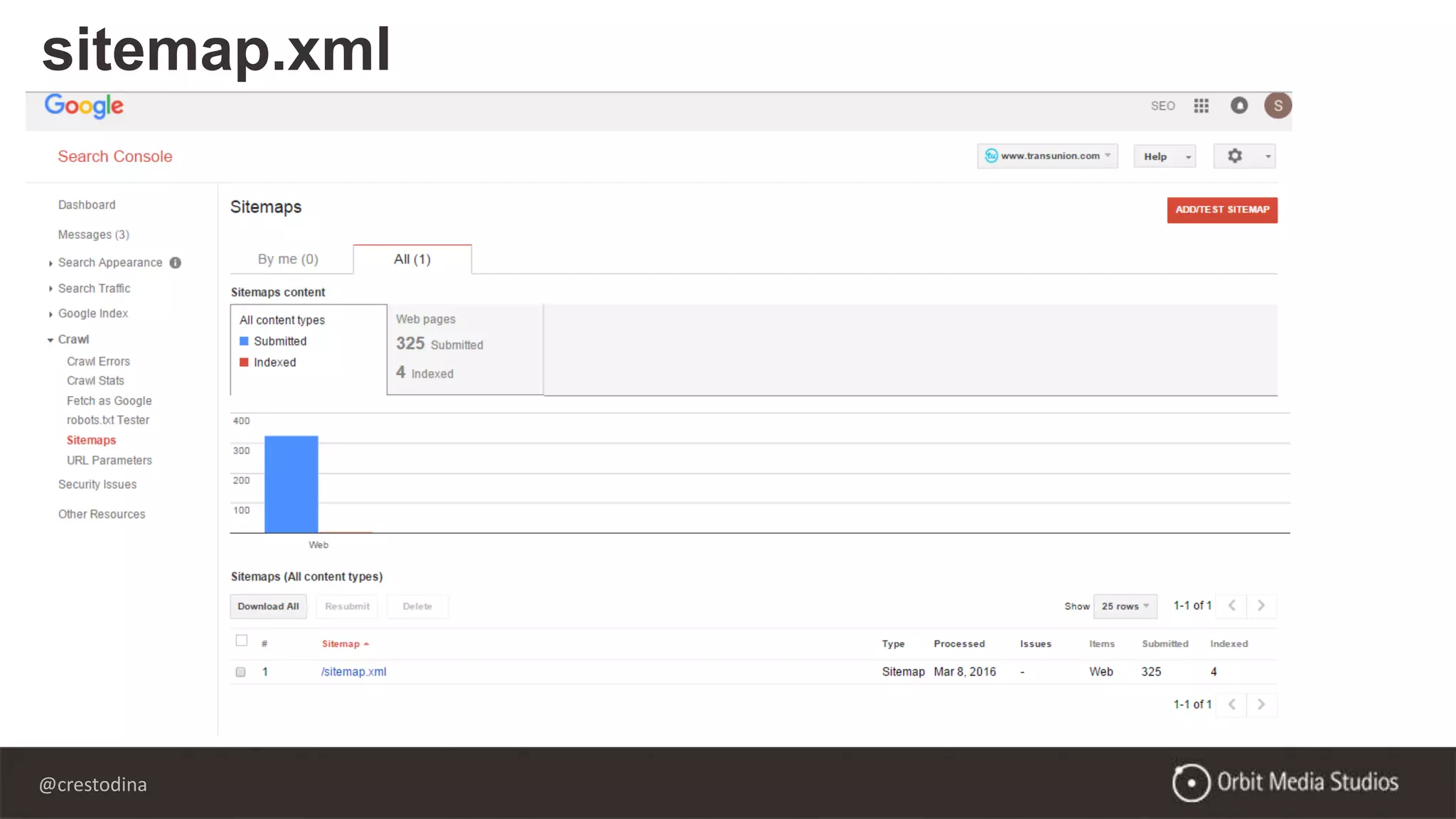Open Crawl Stats
Screen dimensions: 1456x819
click(x=95, y=381)
